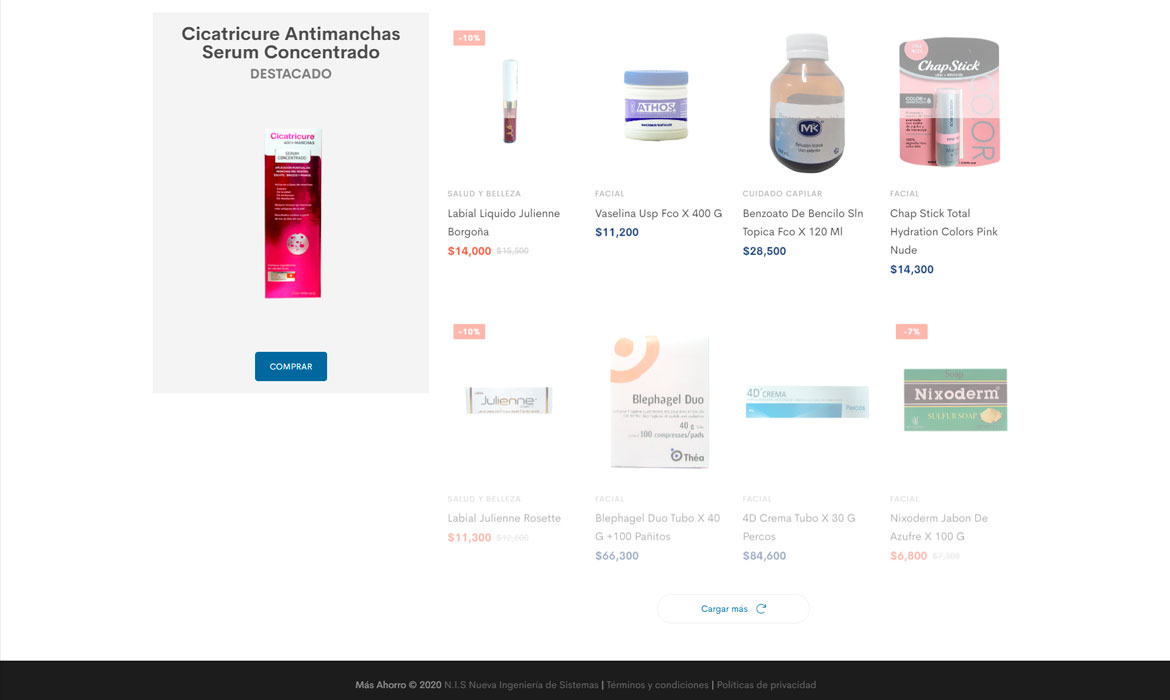Viewport: 1170px width, 700px height.
Task: Click the -7% discount badge on Nixoderm
Action: pyautogui.click(x=911, y=331)
